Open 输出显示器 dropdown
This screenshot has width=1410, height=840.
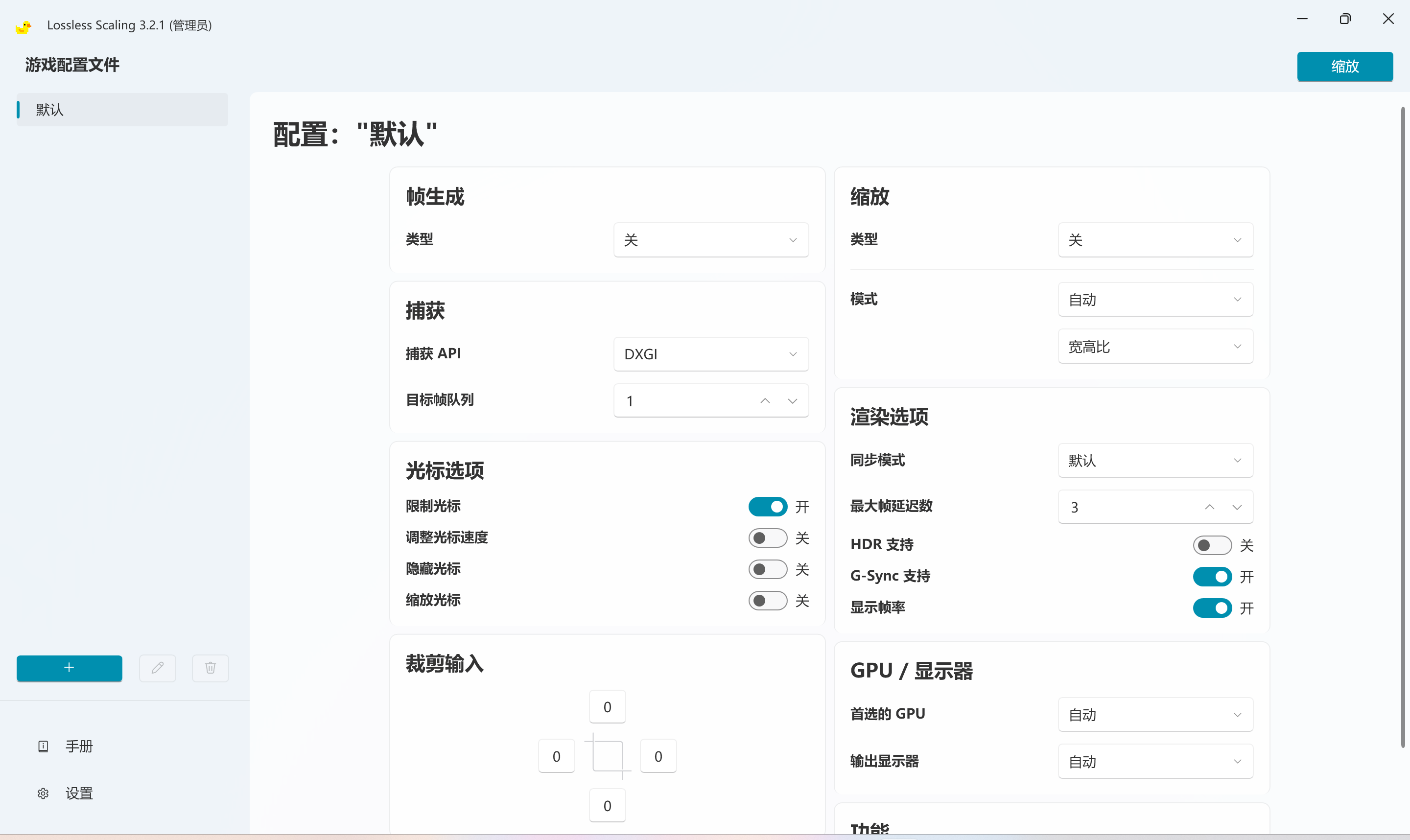pyautogui.click(x=1155, y=761)
